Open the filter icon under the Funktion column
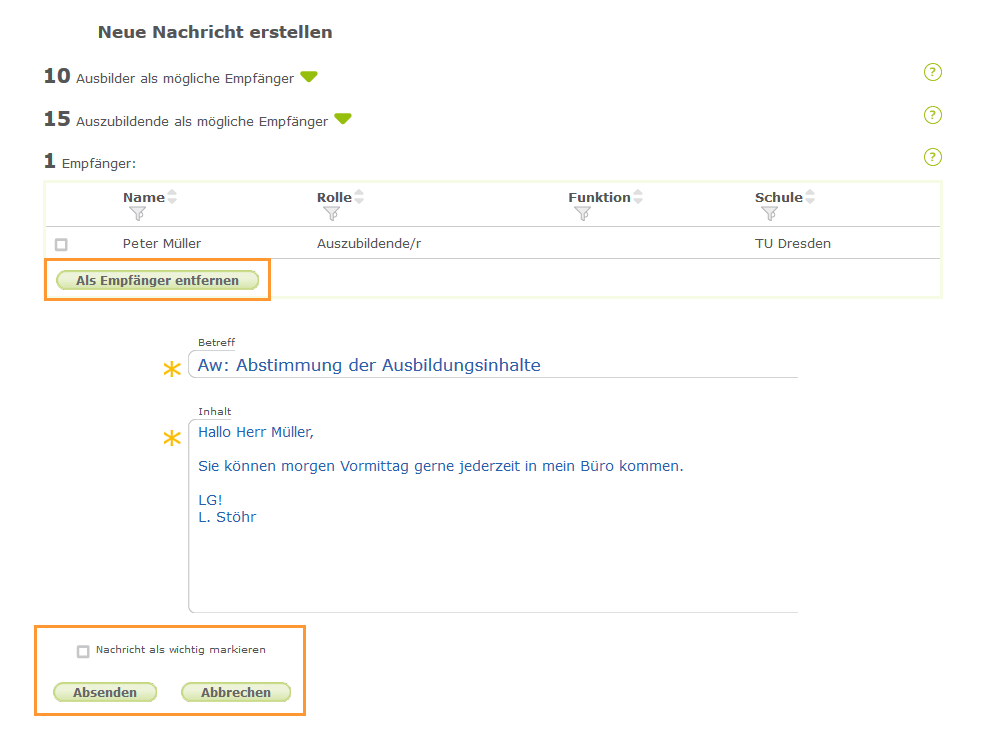 click(581, 213)
